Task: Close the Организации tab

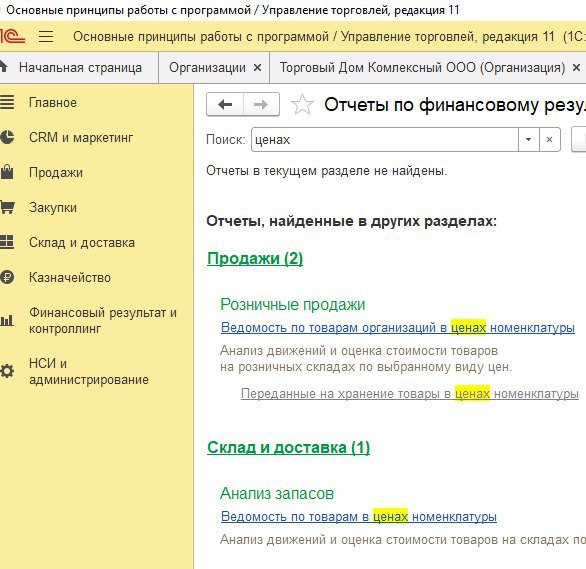Action: (257, 68)
